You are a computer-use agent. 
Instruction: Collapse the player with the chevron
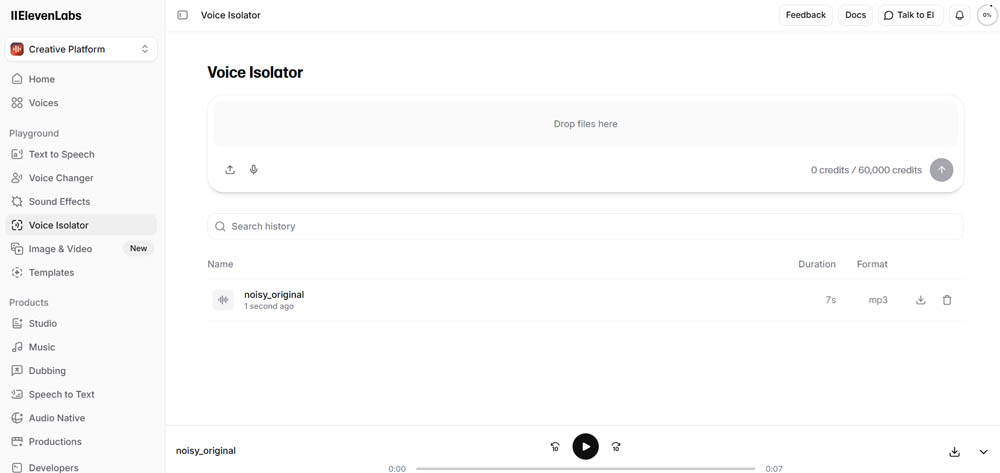983,451
